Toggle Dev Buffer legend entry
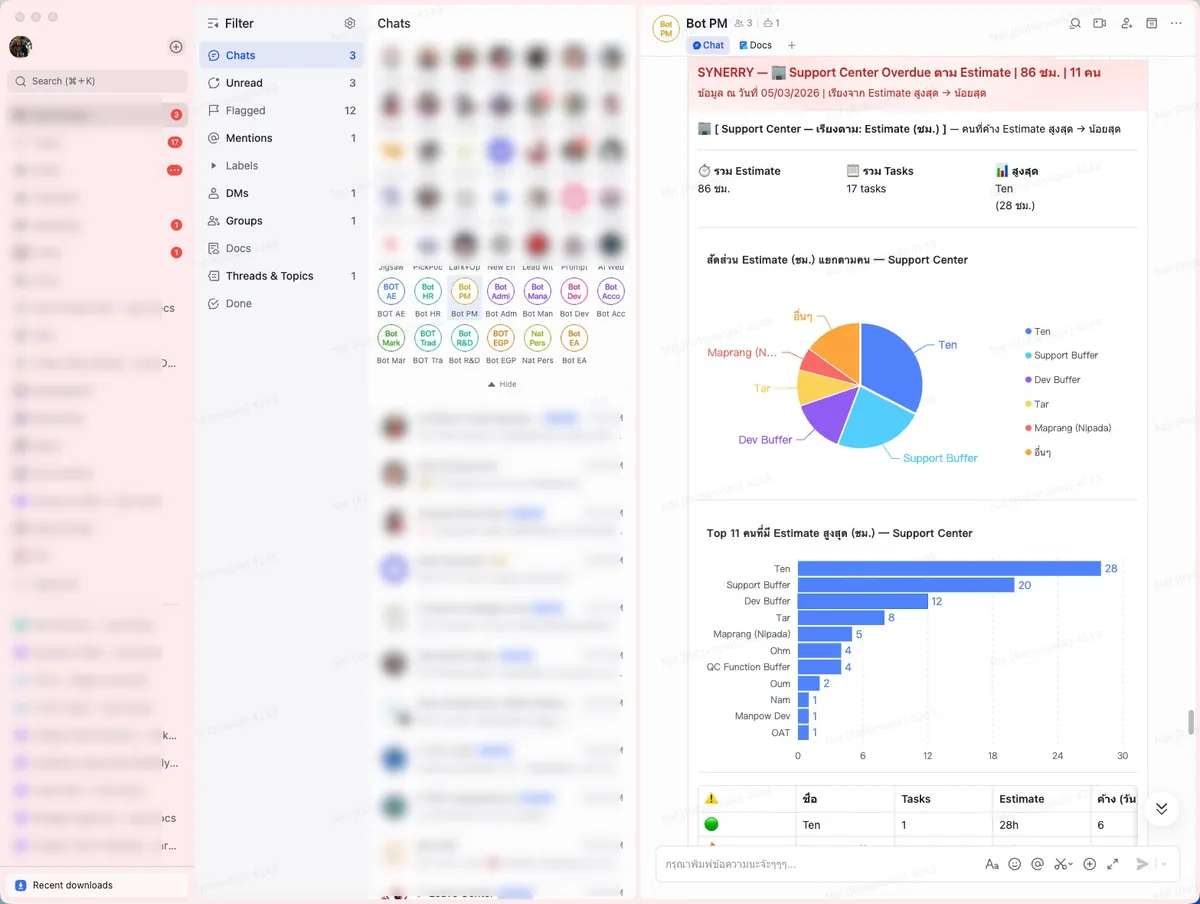1200x904 pixels. point(1056,380)
